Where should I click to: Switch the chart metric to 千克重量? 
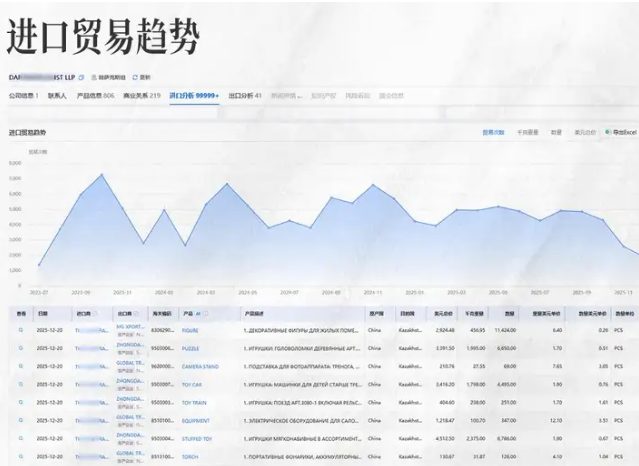(x=527, y=131)
